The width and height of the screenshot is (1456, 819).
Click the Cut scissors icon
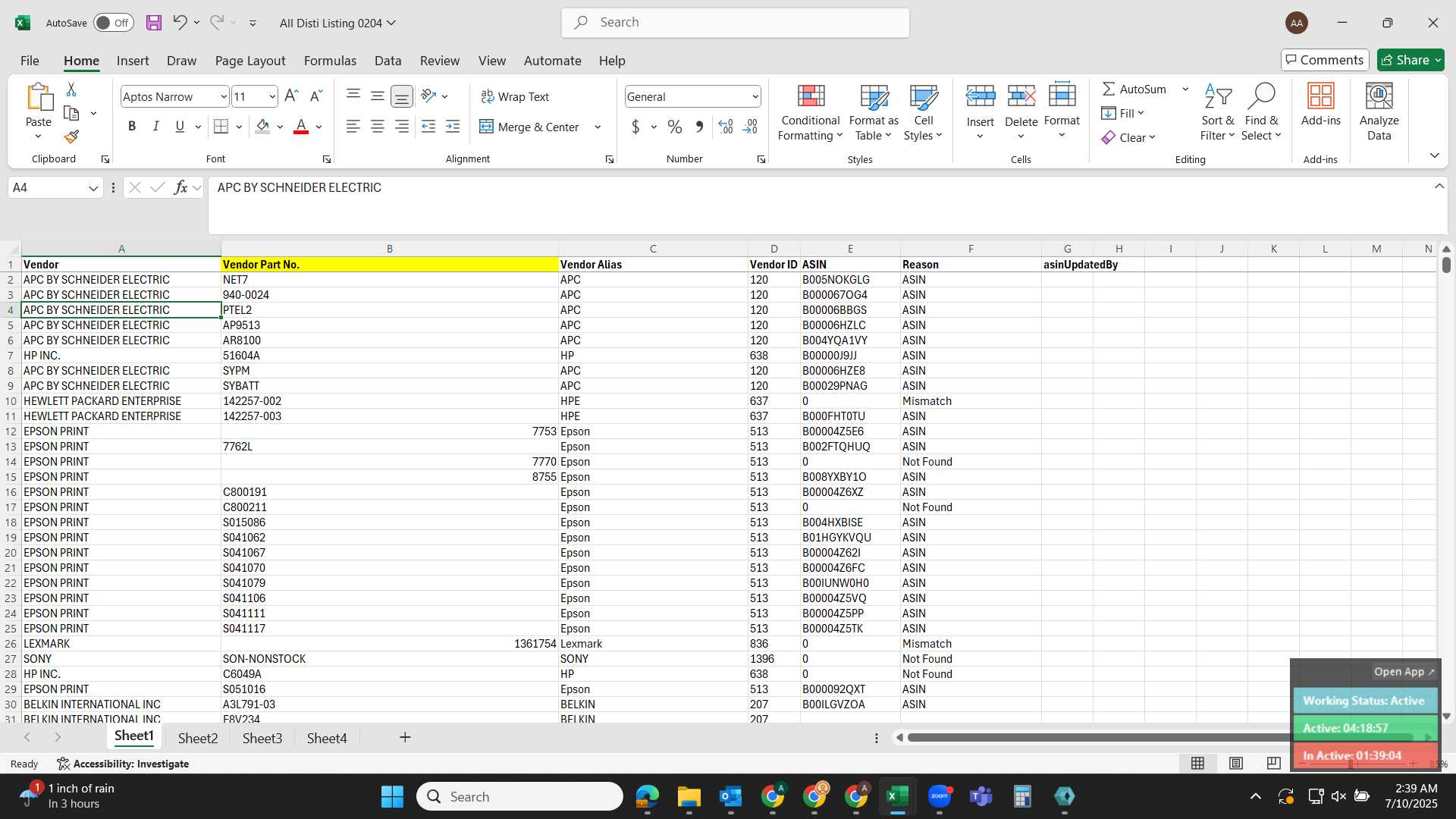click(71, 89)
